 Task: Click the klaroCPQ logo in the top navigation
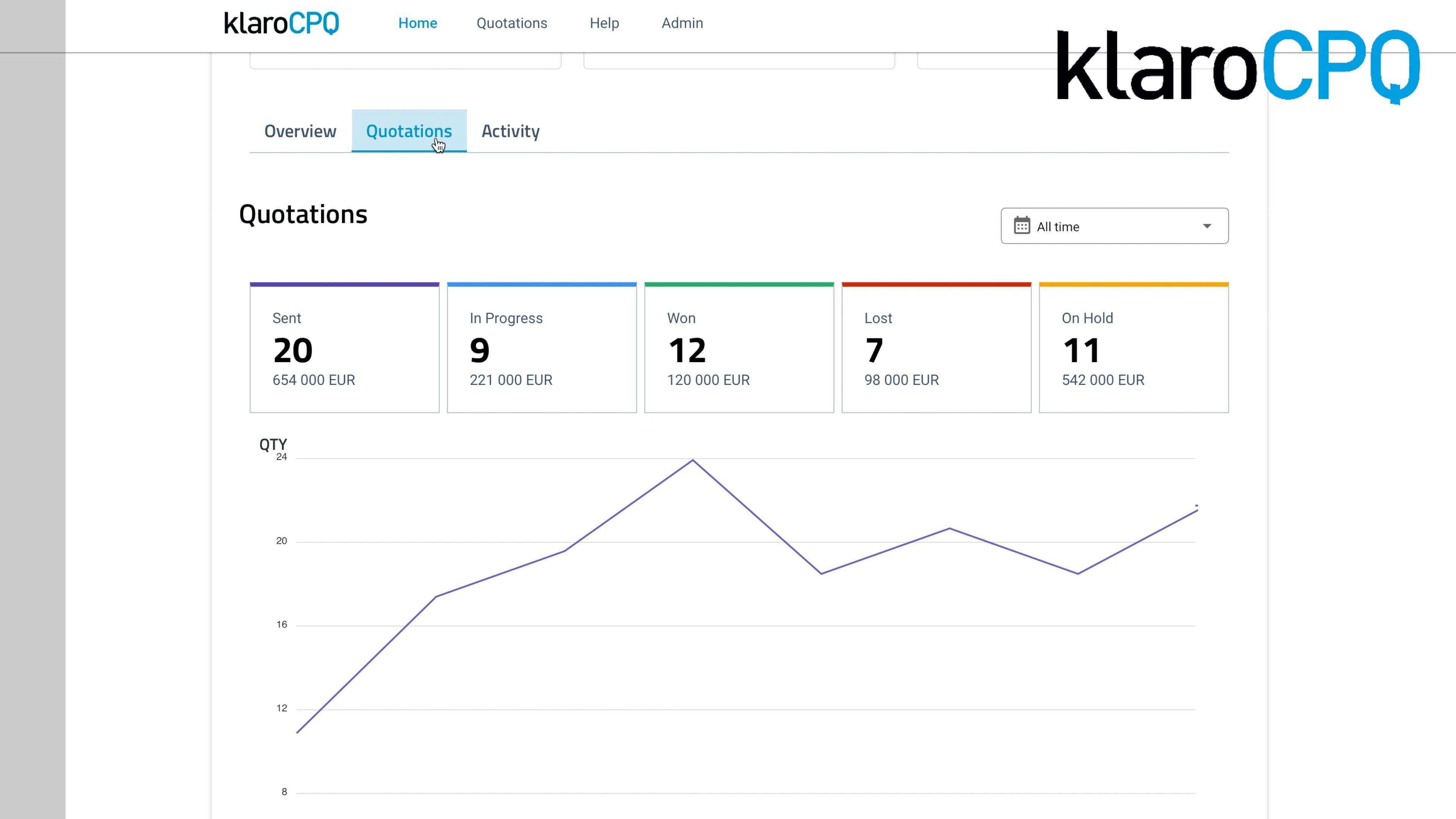[281, 23]
